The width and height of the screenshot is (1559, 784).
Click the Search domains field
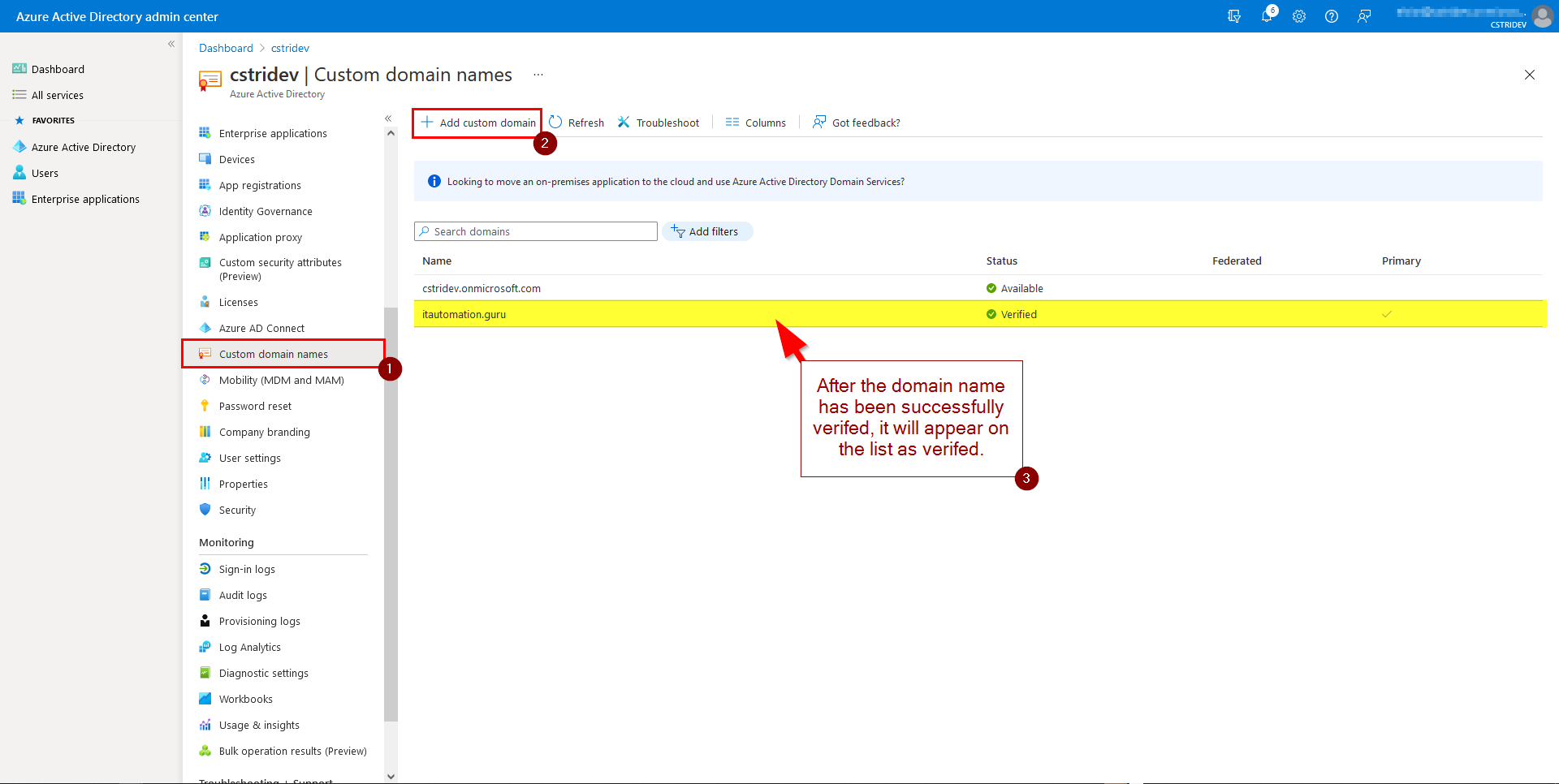click(536, 231)
